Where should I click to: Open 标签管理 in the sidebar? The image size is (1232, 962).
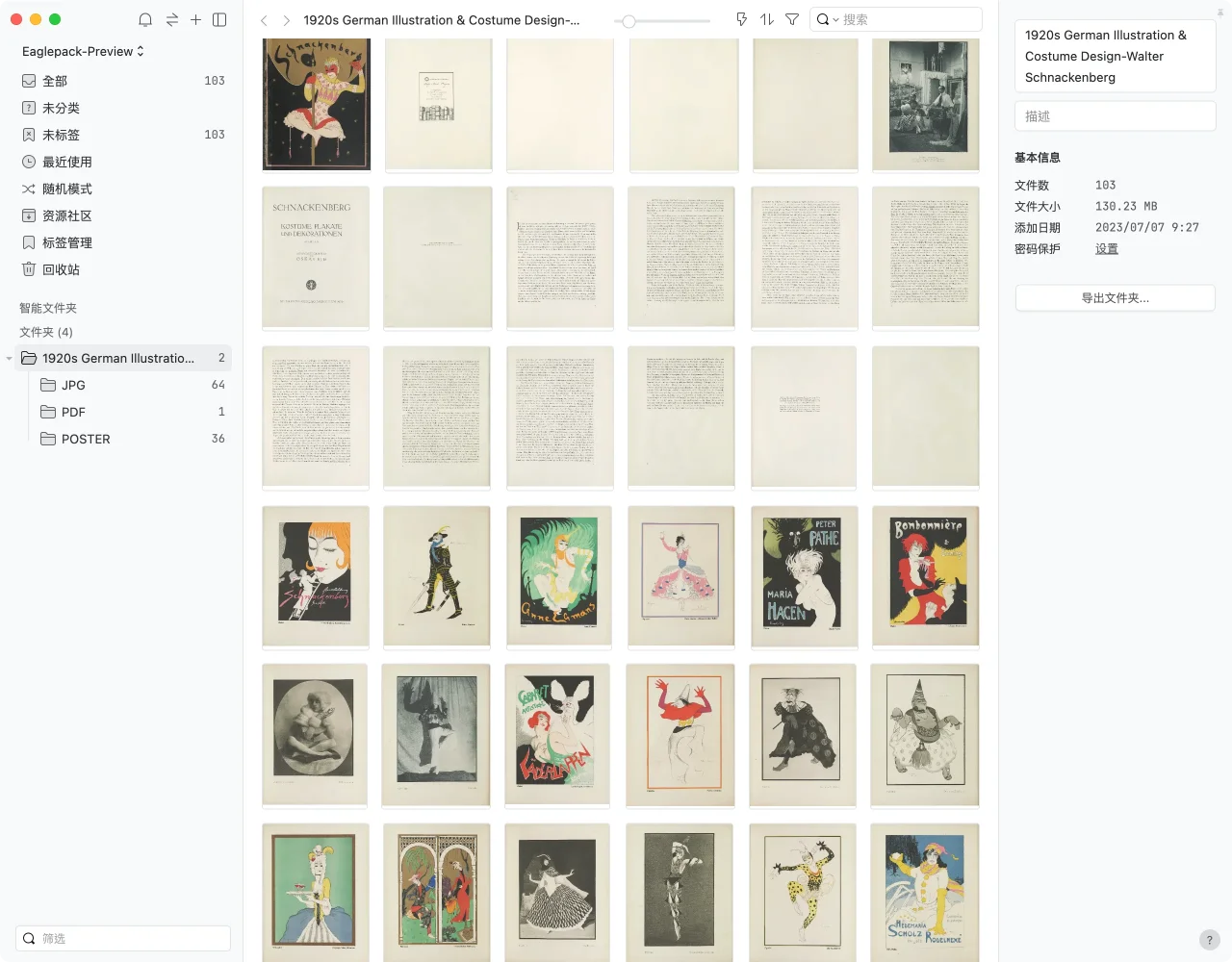(x=123, y=242)
